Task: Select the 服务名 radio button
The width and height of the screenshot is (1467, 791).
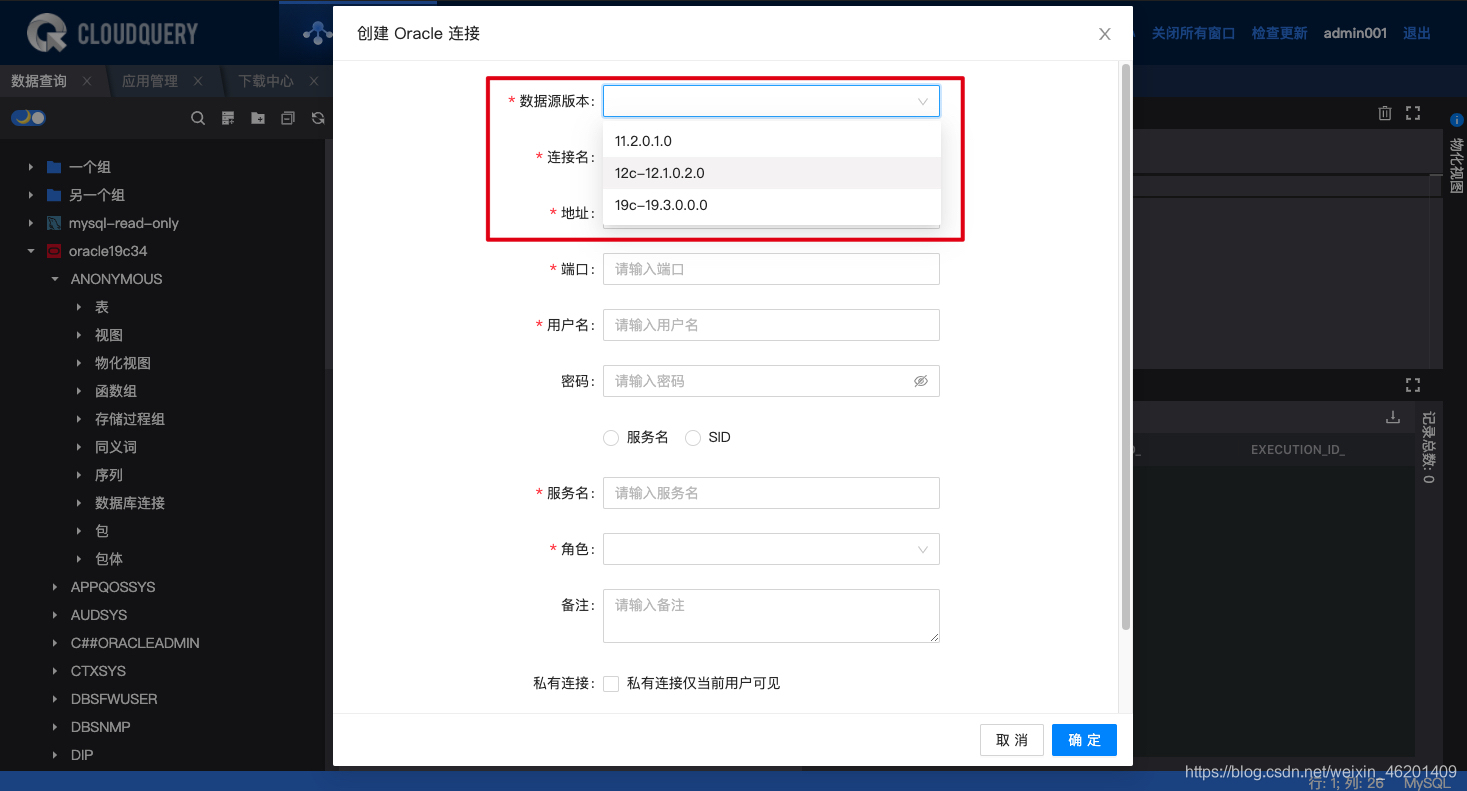Action: tap(611, 437)
